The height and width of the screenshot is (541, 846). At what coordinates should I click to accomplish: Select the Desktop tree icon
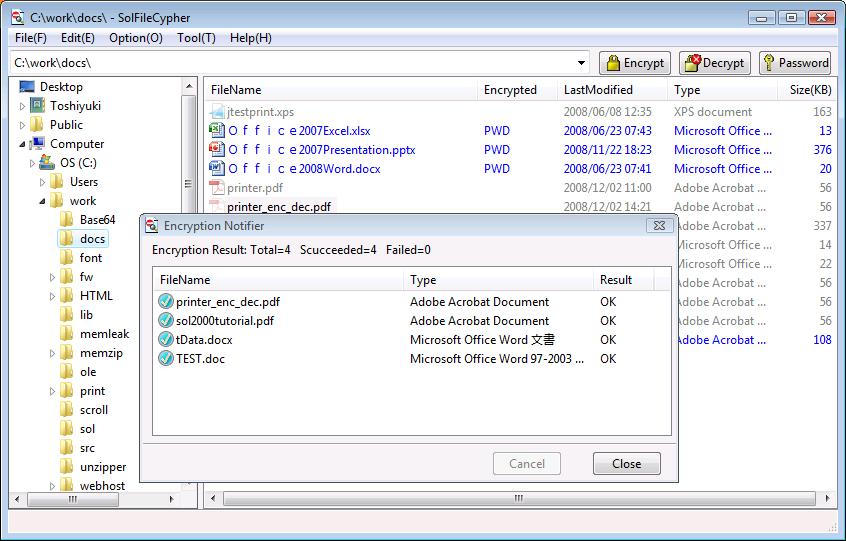click(x=26, y=86)
